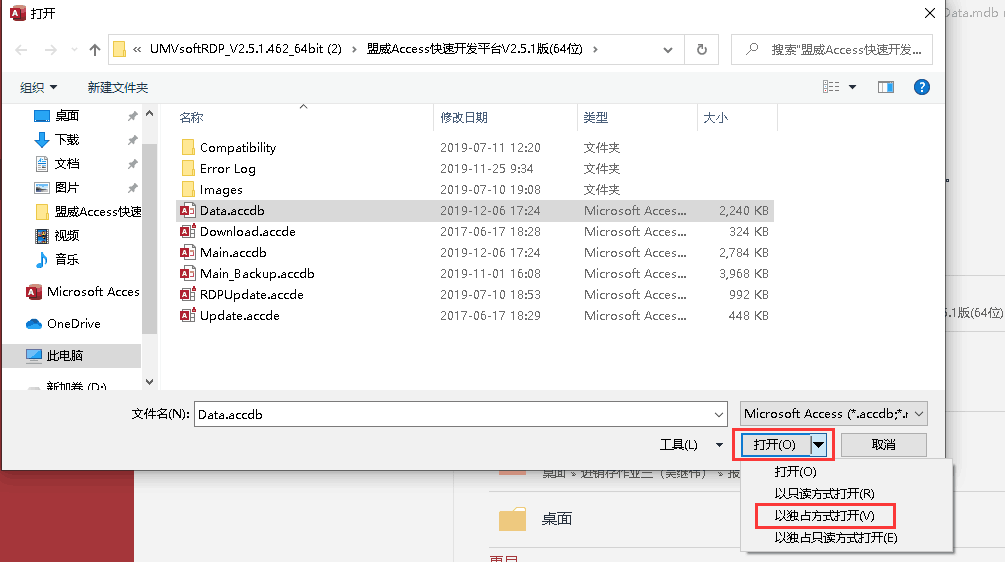Viewport: 1005px width, 562px height.
Task: Refresh the current folder view
Action: coord(702,49)
